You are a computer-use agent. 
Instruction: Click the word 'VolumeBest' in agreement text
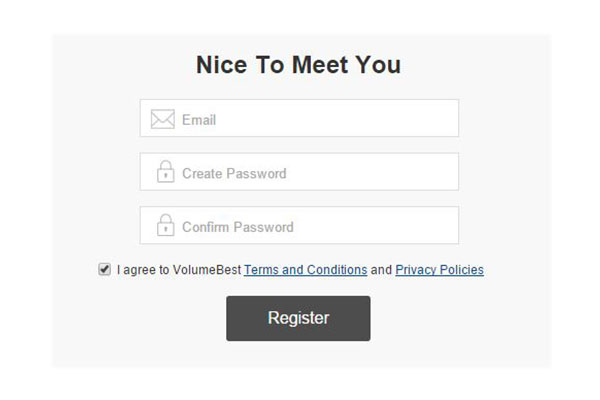(207, 270)
